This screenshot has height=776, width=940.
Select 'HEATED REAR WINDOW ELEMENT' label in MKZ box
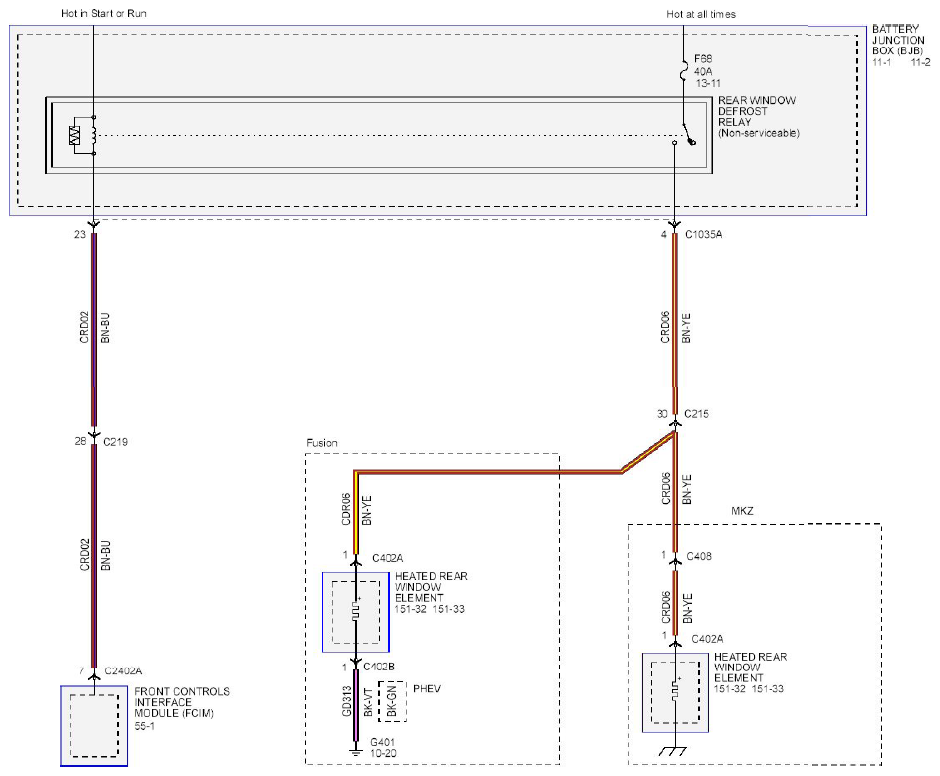coord(751,667)
